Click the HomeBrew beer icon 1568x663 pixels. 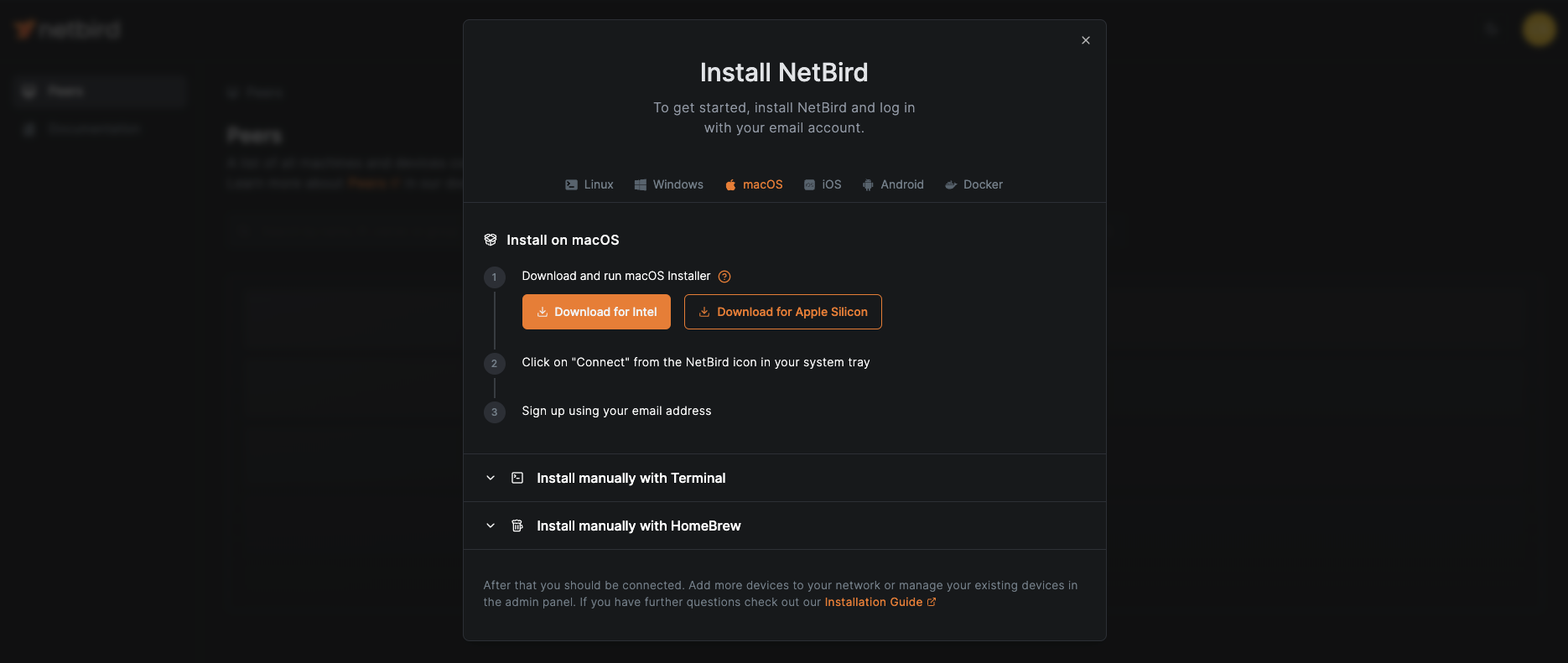(x=517, y=526)
